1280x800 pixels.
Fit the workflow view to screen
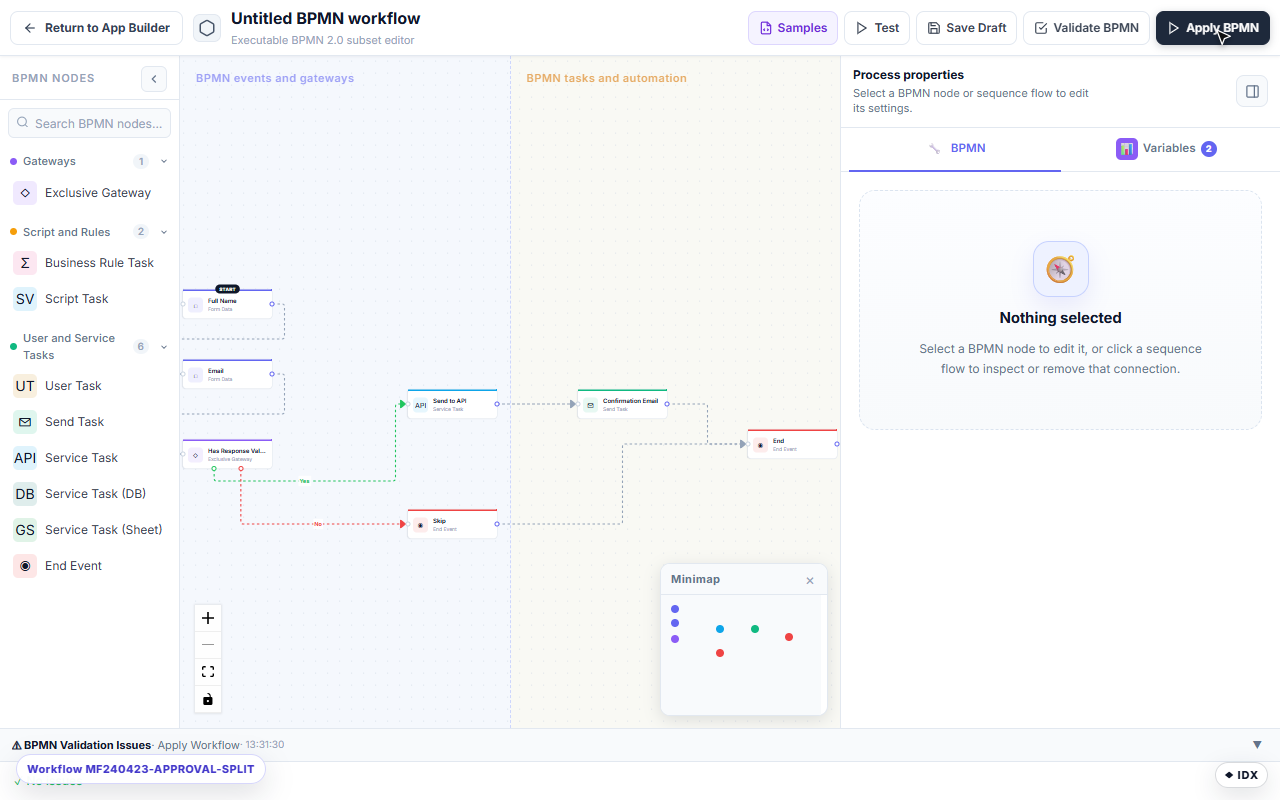(208, 672)
